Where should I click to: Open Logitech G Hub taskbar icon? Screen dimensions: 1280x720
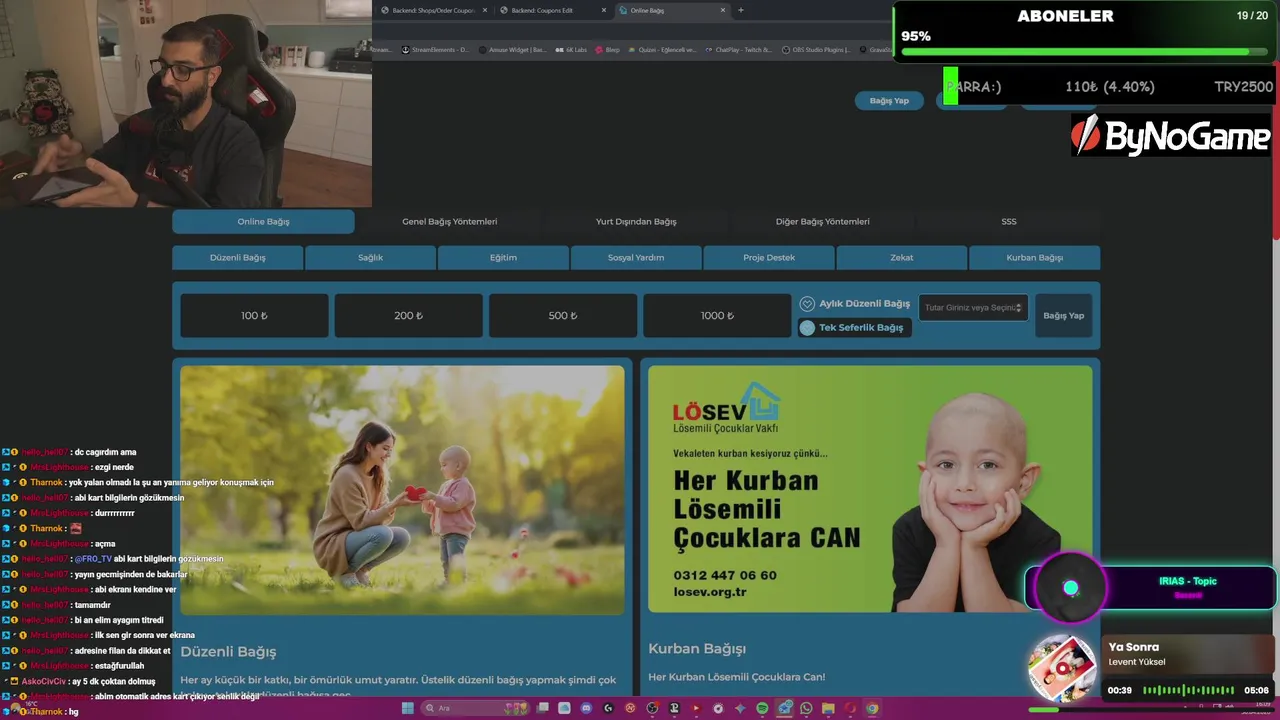pos(608,708)
